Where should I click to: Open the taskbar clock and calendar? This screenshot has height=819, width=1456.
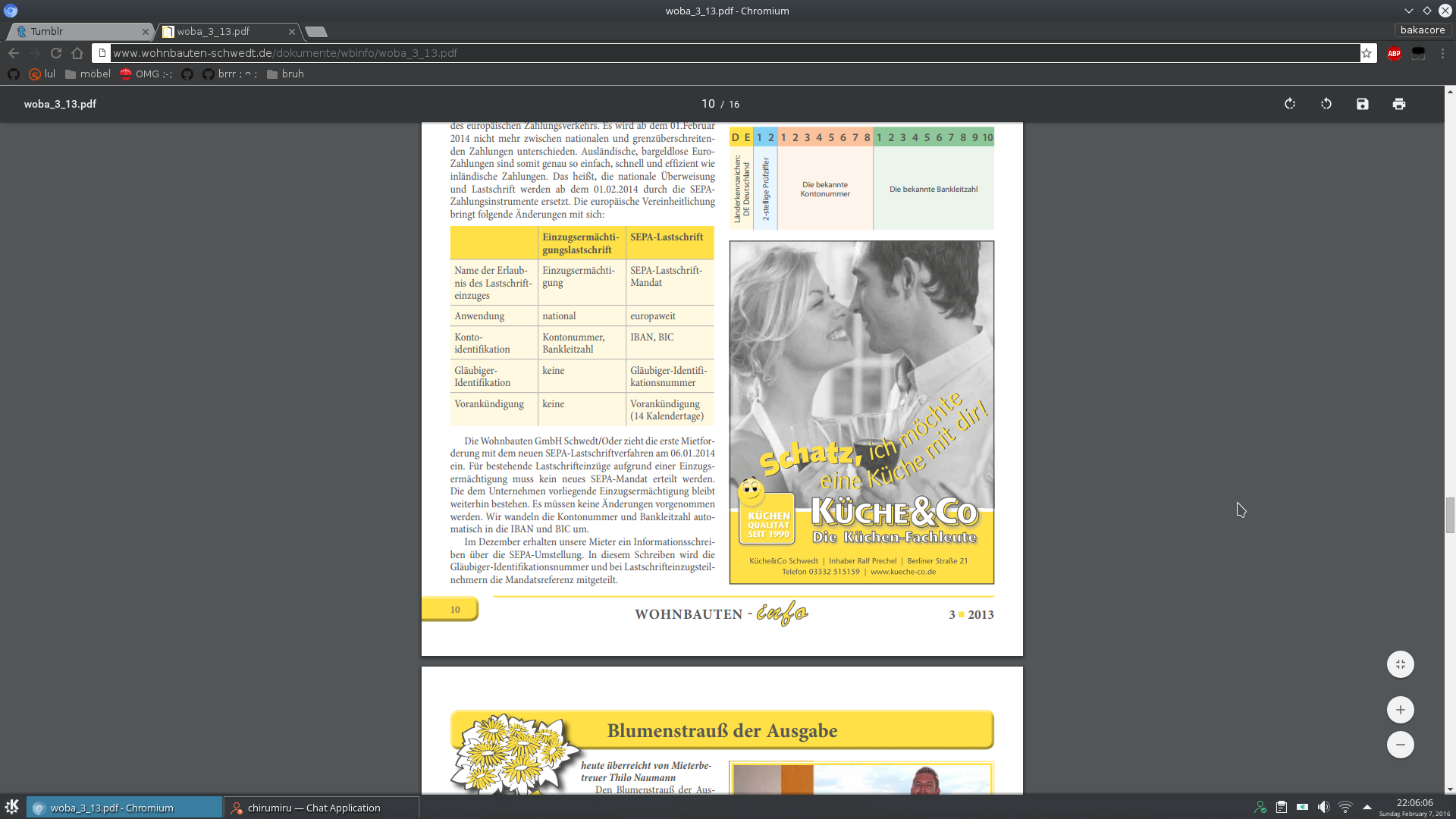click(x=1414, y=807)
